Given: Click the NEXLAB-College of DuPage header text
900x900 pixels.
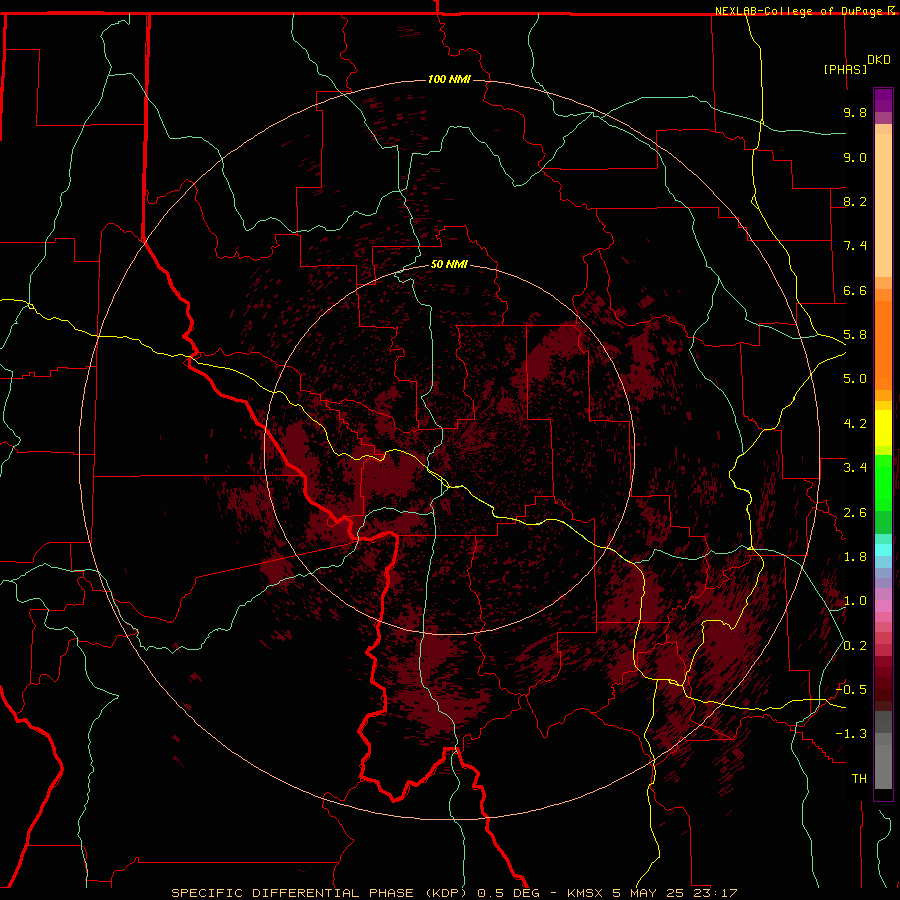Looking at the screenshot, I should (801, 11).
